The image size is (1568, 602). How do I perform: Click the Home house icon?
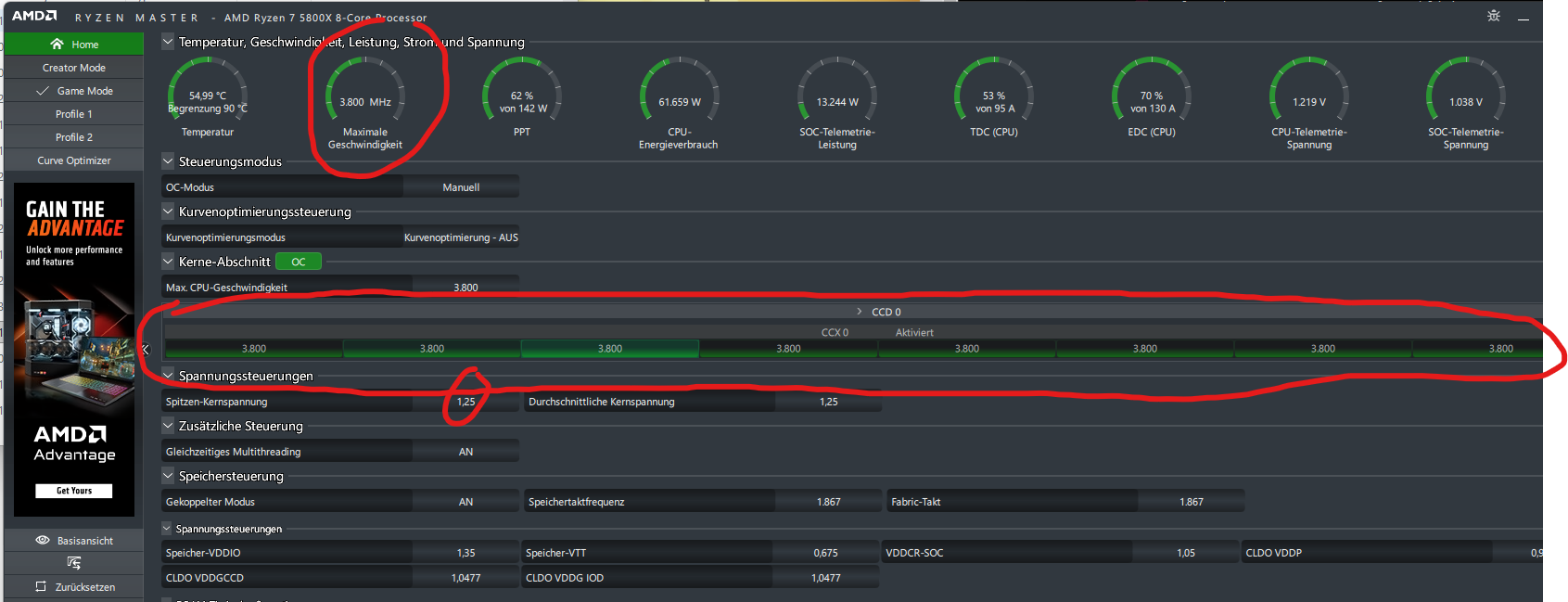pyautogui.click(x=57, y=45)
